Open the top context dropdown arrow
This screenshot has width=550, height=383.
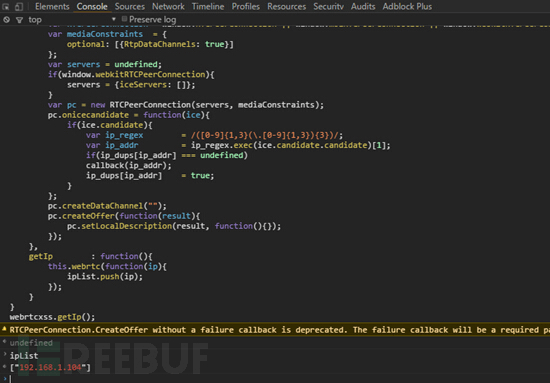point(114,19)
